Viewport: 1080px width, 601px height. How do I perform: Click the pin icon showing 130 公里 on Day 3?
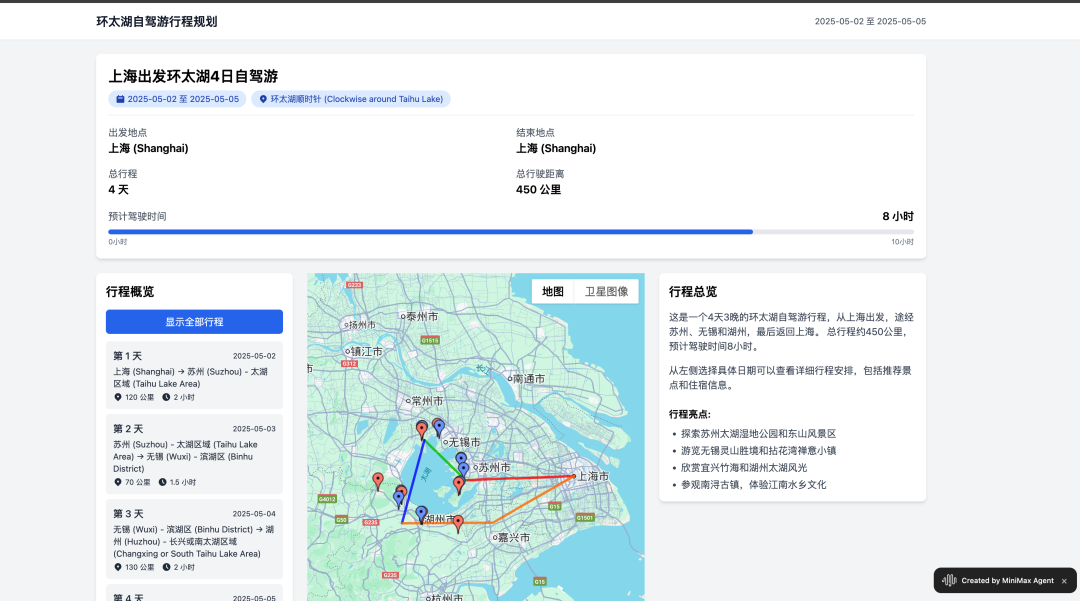click(x=118, y=567)
